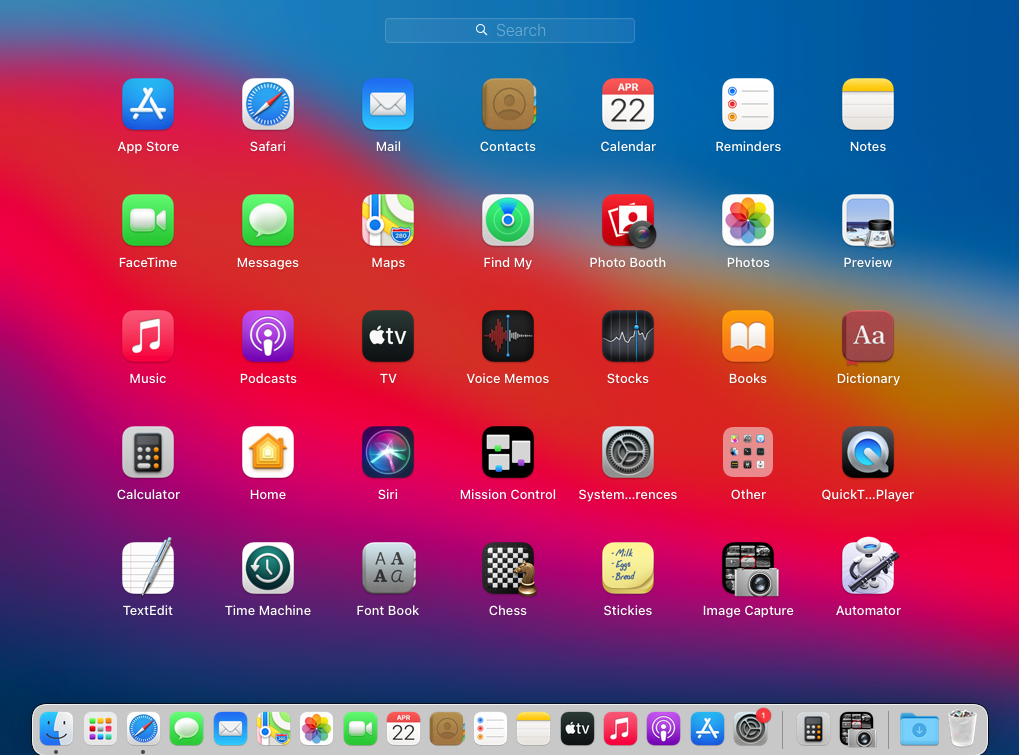The width and height of the screenshot is (1019, 755).
Task: Open the Downloads folder in the Dock
Action: (919, 729)
